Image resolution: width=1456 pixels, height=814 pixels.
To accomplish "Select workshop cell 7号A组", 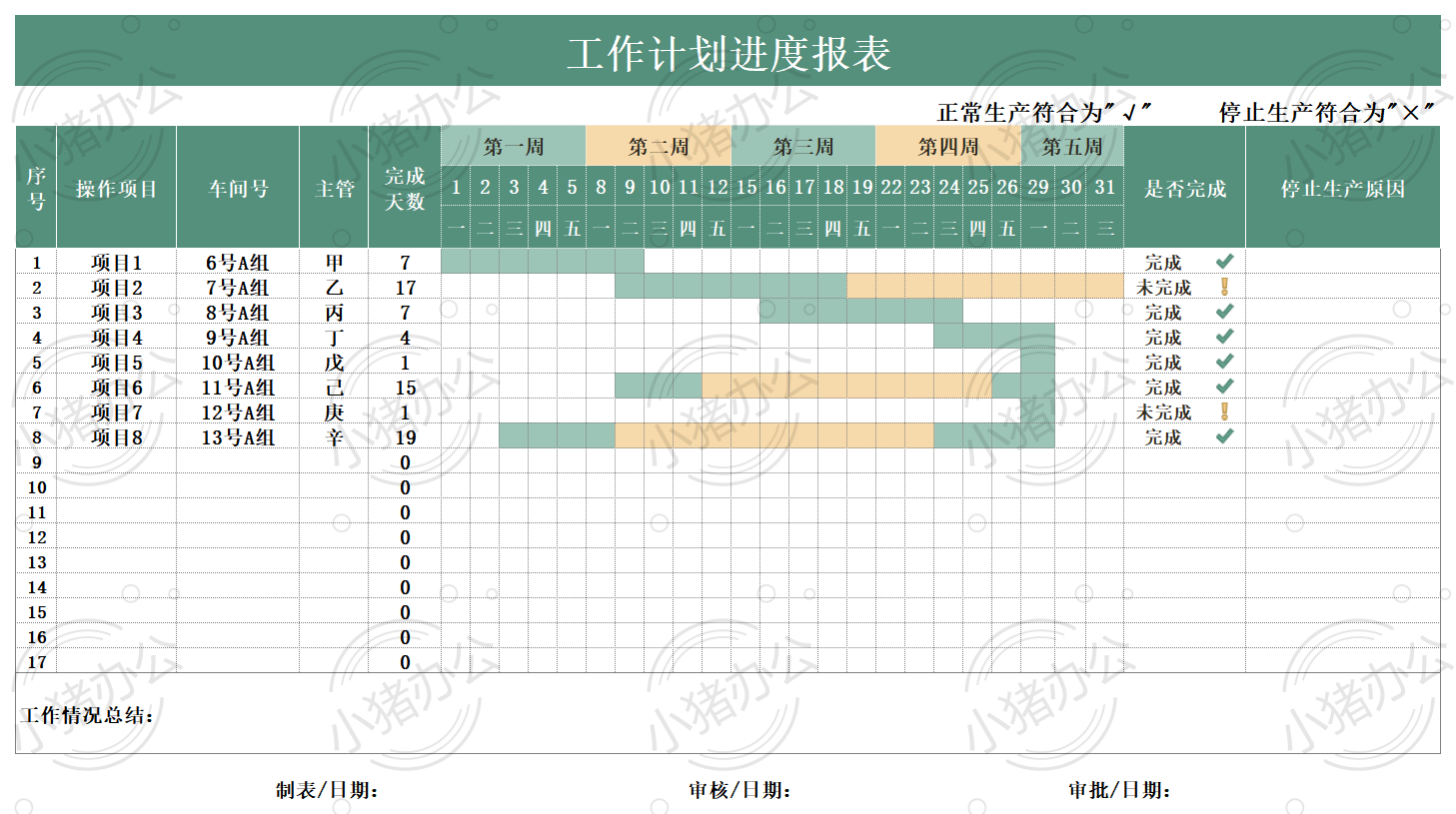I will coord(238,287).
